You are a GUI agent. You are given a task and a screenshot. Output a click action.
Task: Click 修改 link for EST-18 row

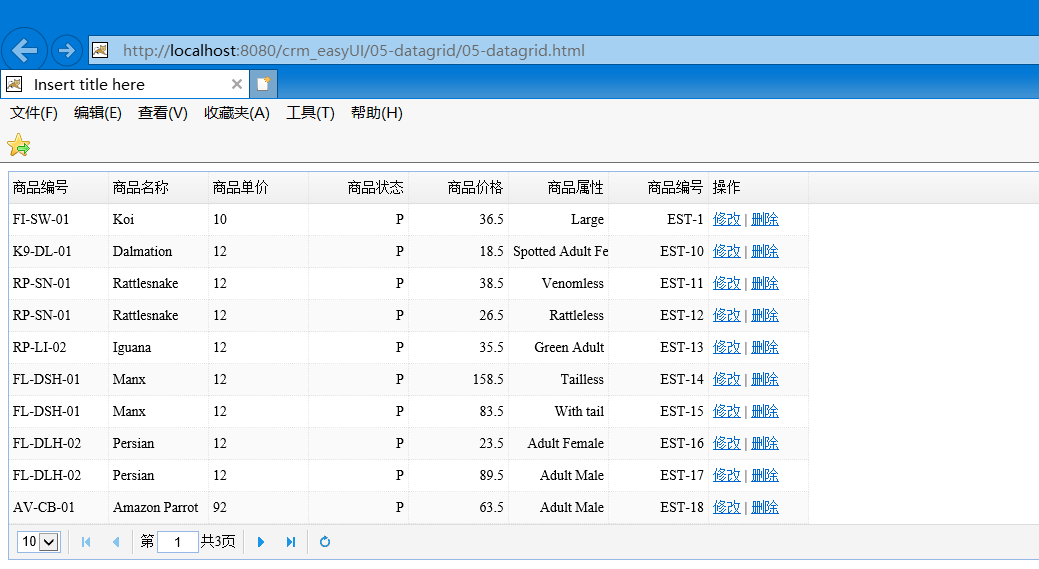[726, 507]
